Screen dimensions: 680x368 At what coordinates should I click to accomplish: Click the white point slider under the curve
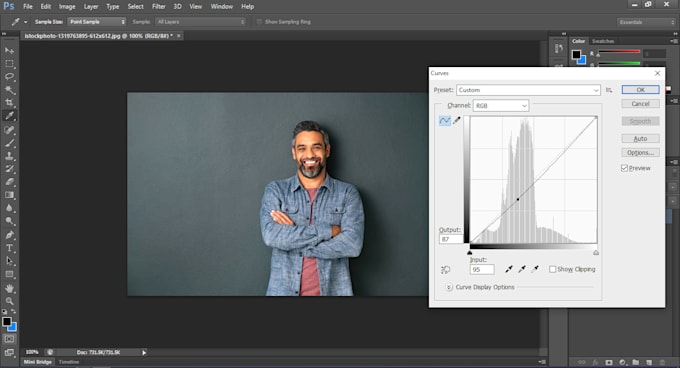596,252
